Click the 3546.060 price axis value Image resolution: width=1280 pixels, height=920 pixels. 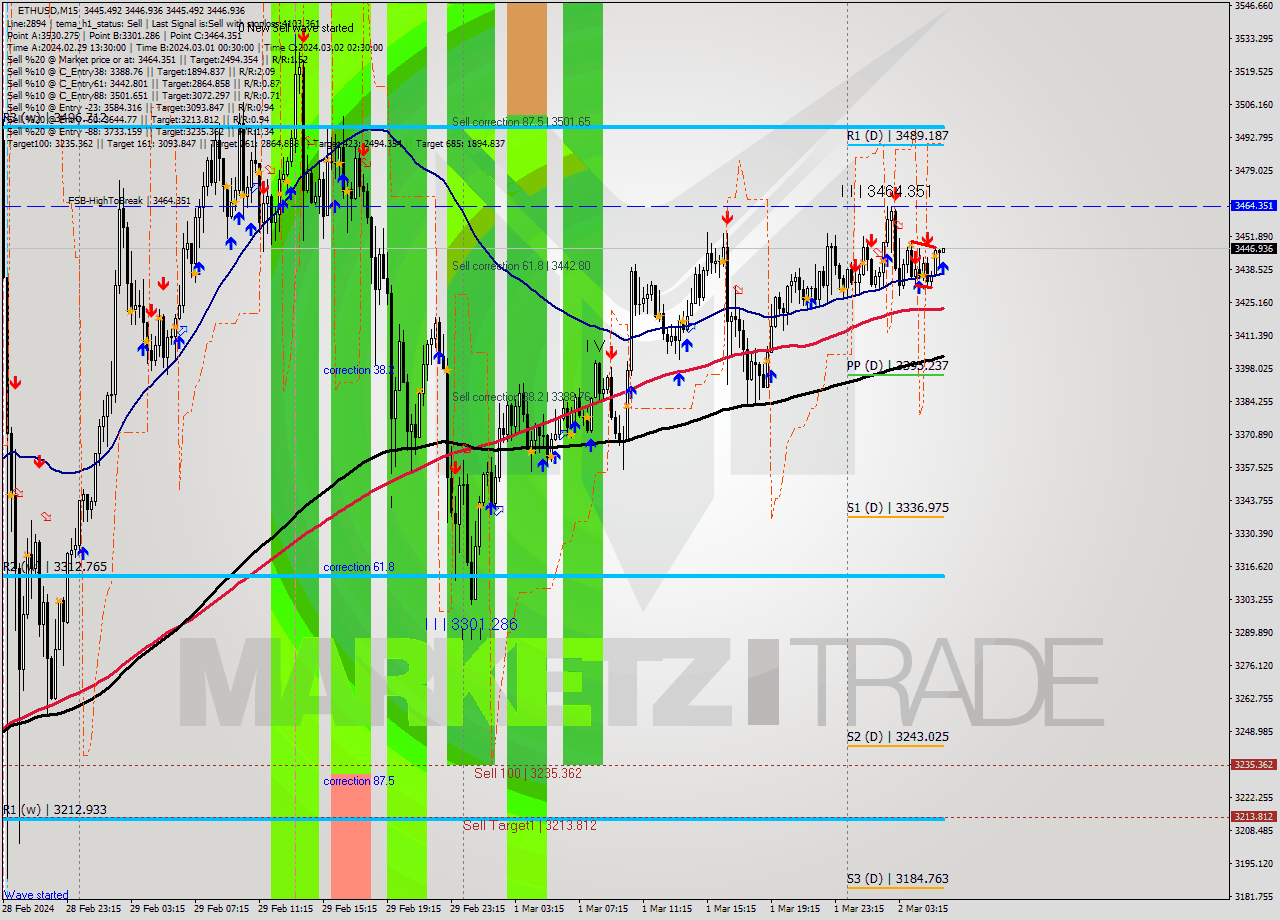(x=1254, y=6)
